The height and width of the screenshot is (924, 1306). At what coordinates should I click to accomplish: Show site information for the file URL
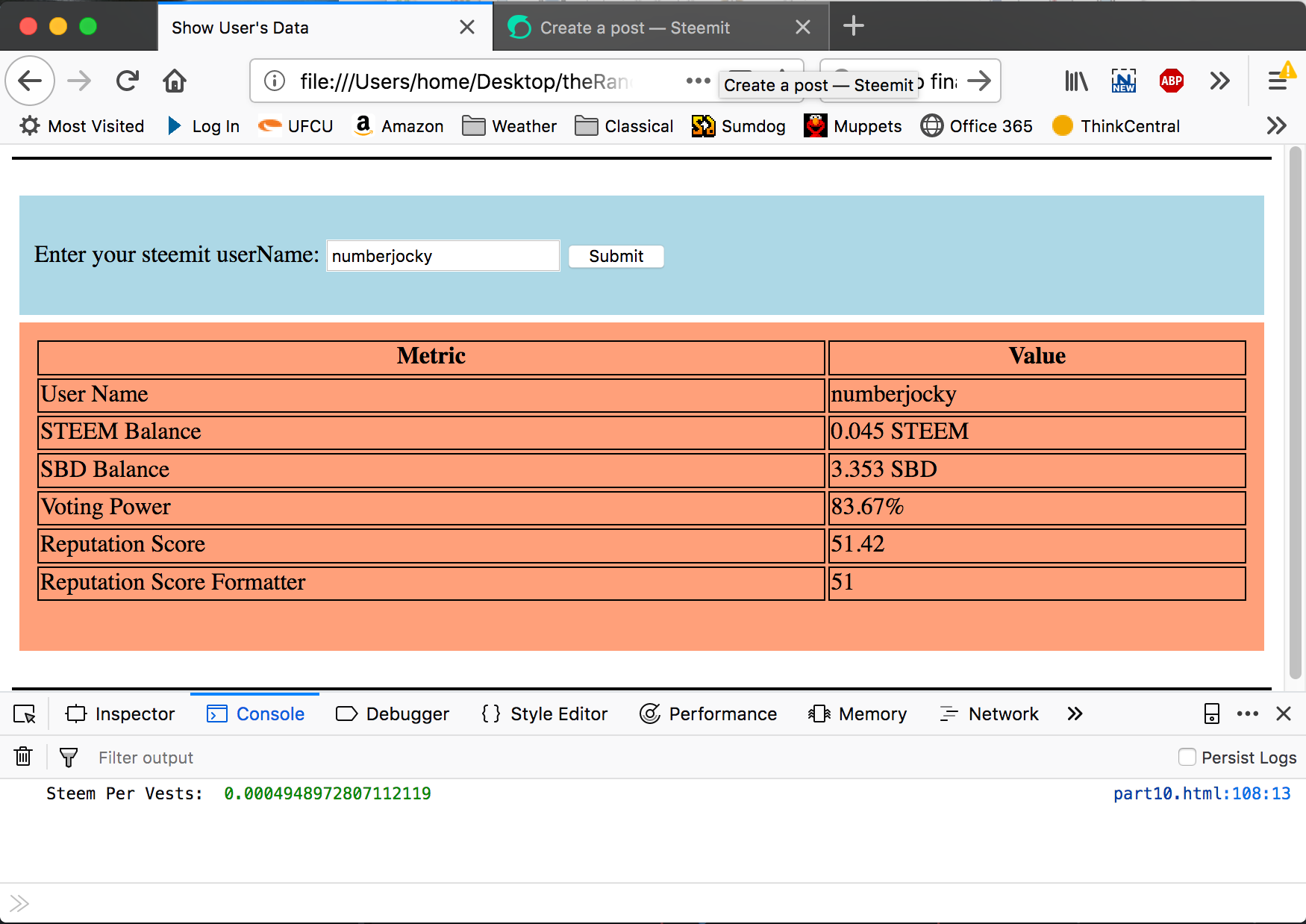[x=275, y=81]
